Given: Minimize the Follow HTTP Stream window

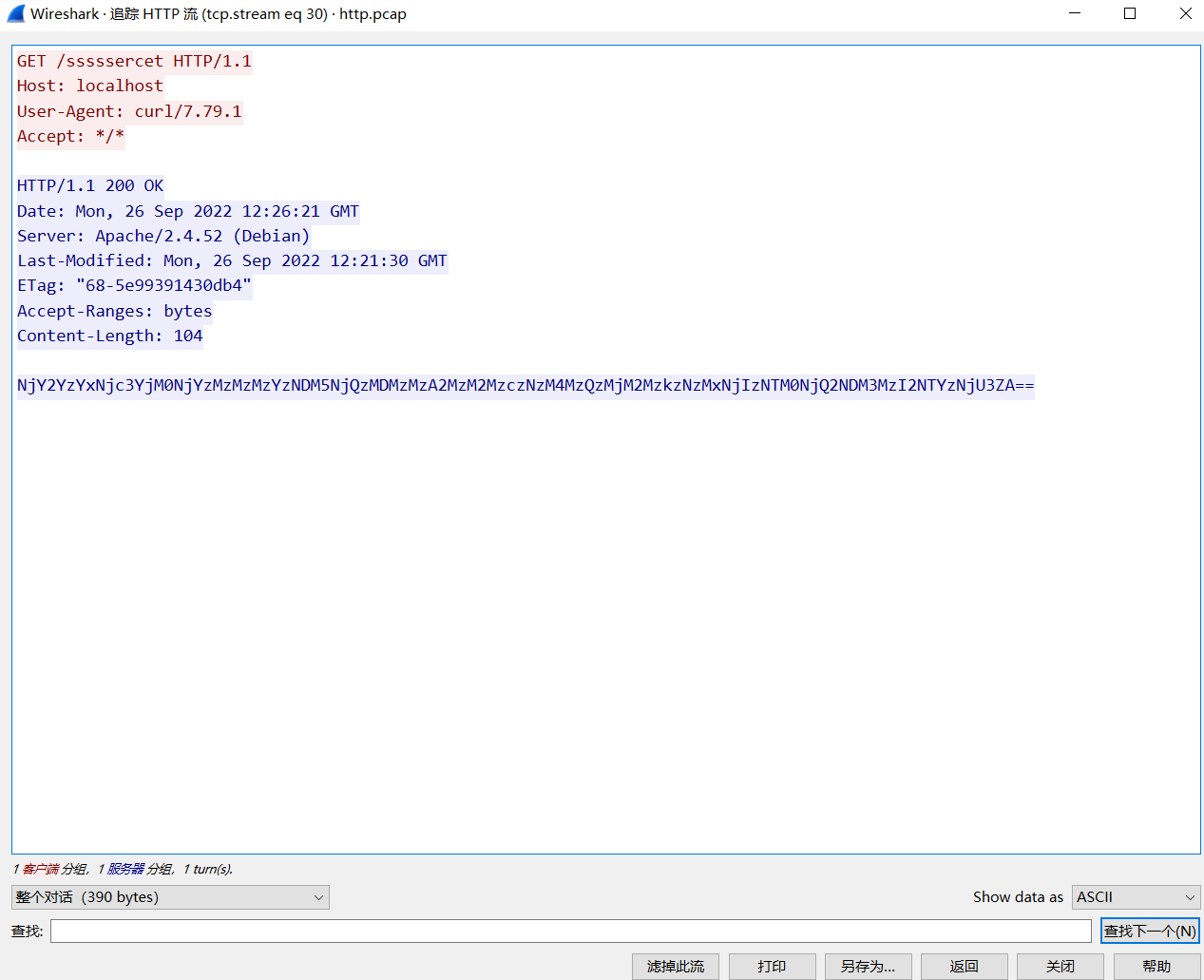Looking at the screenshot, I should coord(1075,13).
